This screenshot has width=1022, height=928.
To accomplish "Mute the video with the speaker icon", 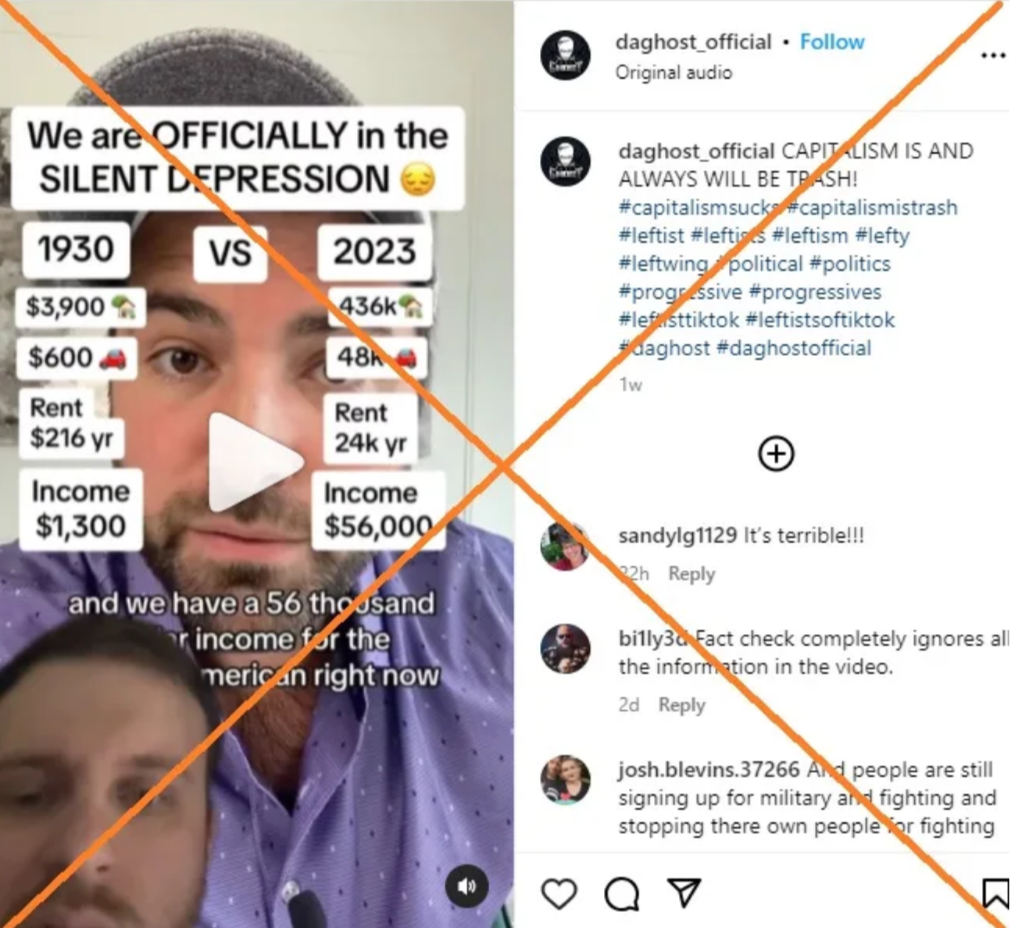I will point(467,886).
